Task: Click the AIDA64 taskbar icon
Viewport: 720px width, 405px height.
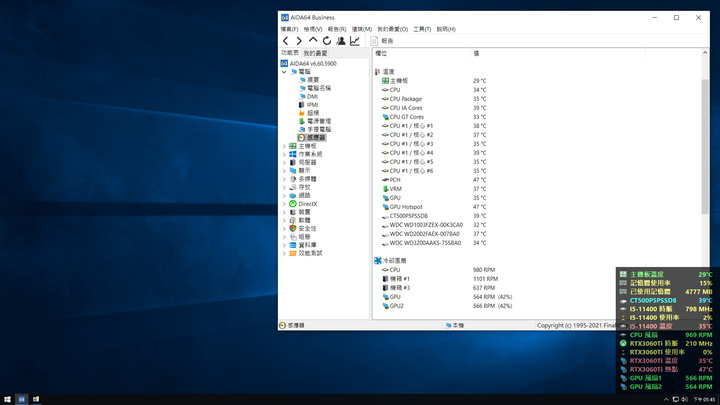Action: click(22, 399)
